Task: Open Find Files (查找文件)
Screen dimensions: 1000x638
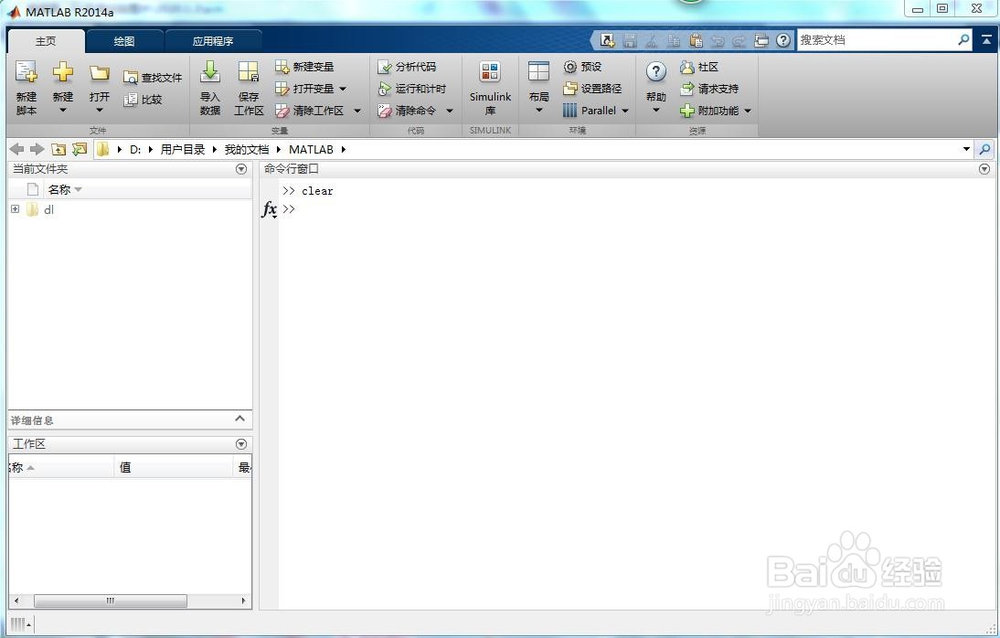Action: (152, 77)
